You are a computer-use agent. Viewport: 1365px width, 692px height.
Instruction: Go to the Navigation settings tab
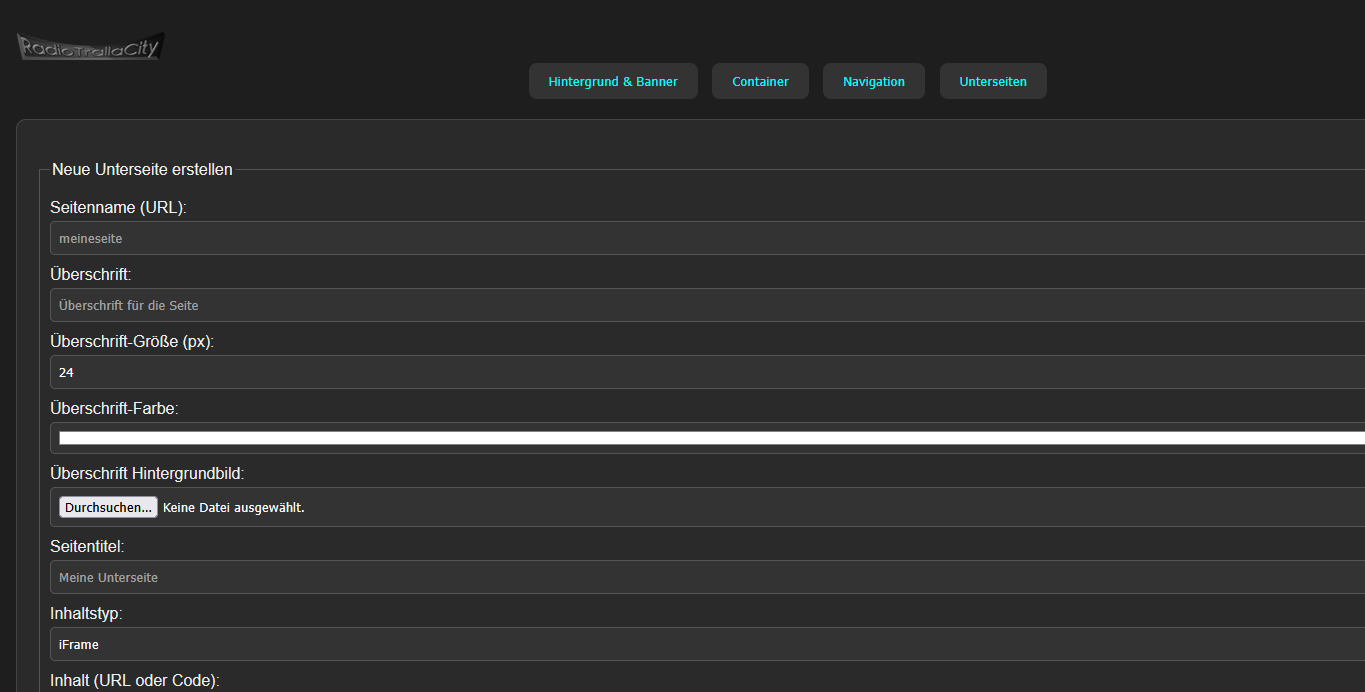click(x=873, y=81)
